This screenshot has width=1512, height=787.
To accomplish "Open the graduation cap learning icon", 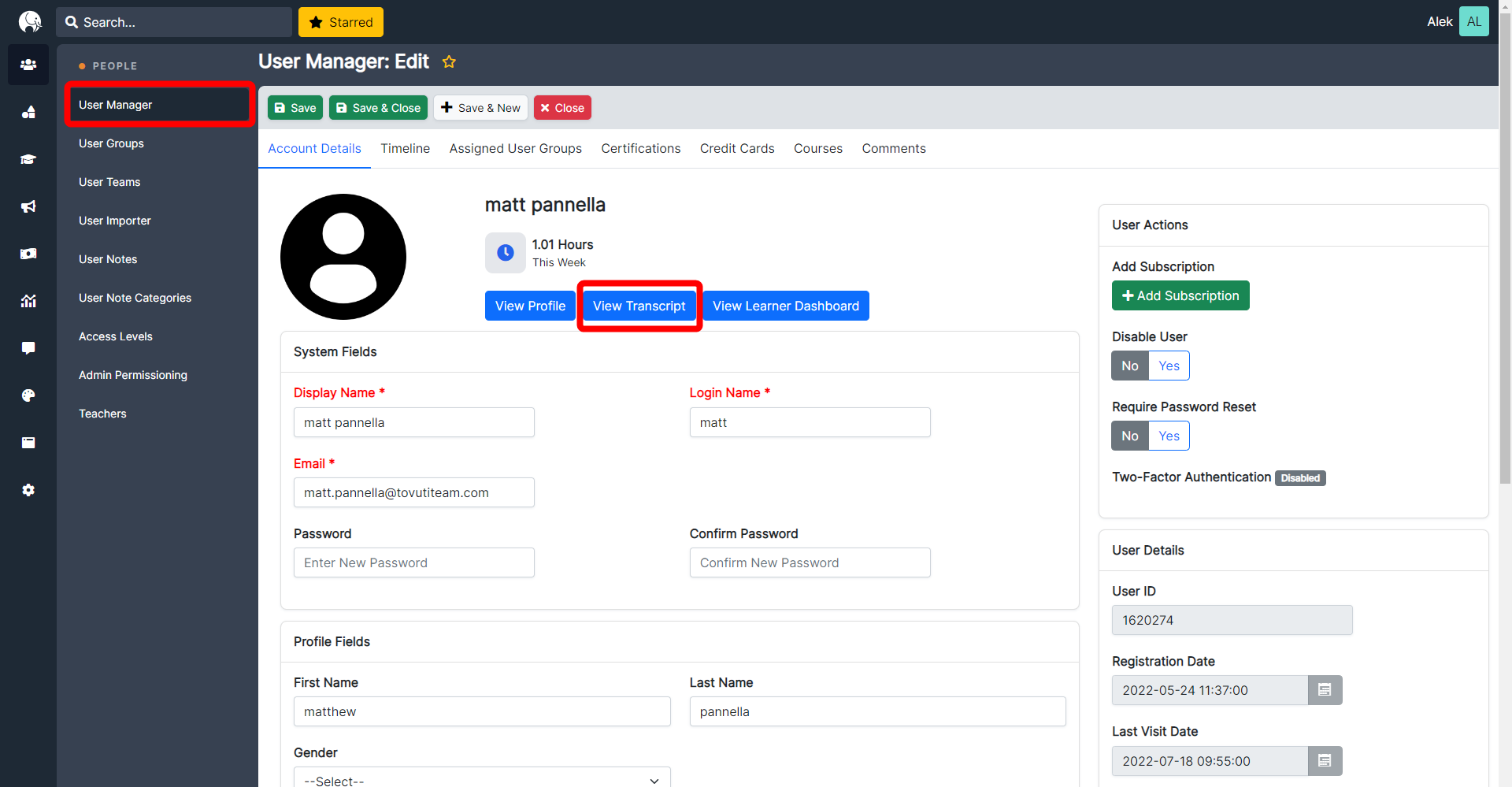I will (28, 159).
